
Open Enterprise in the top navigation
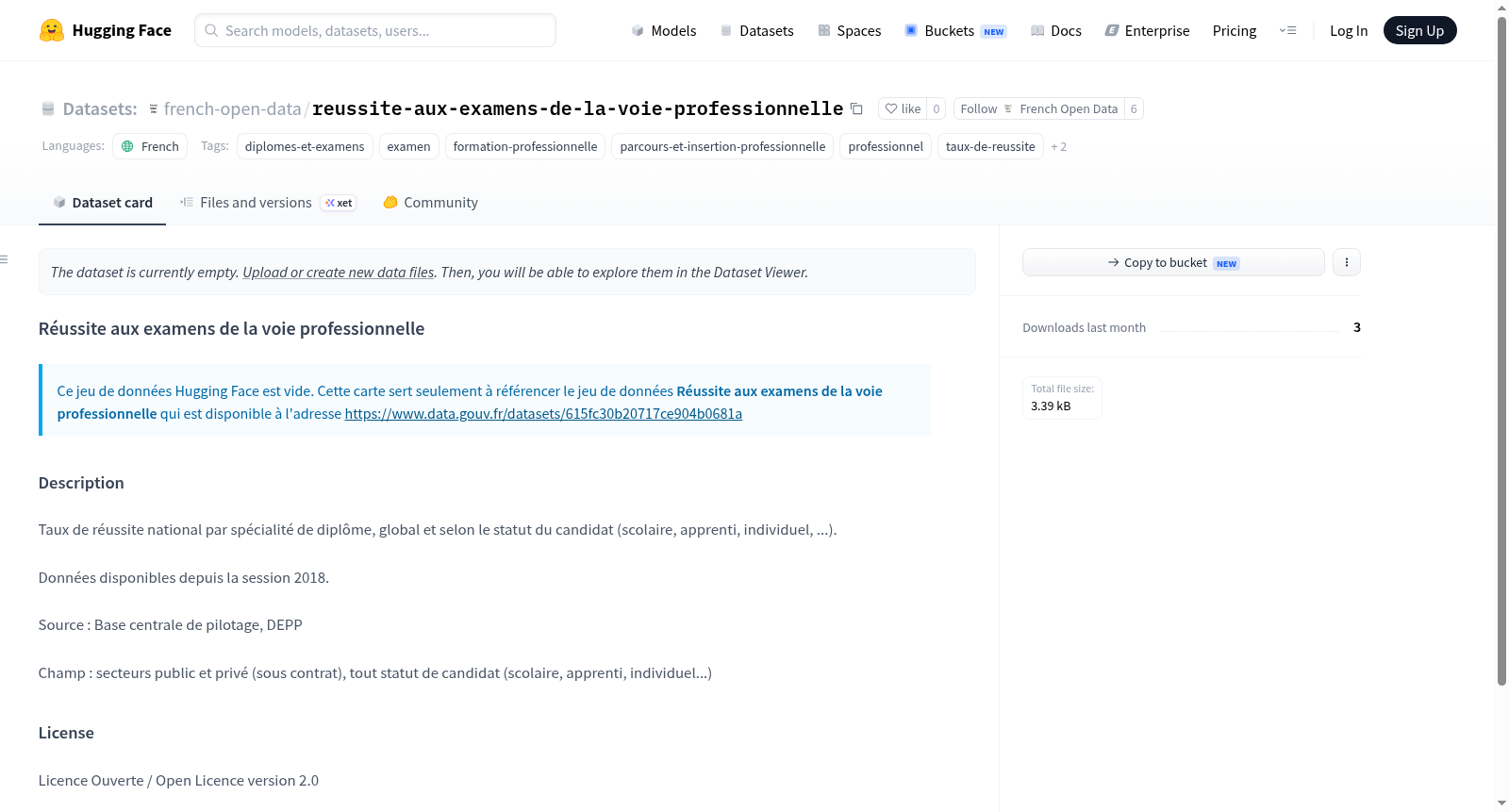pyautogui.click(x=1147, y=30)
